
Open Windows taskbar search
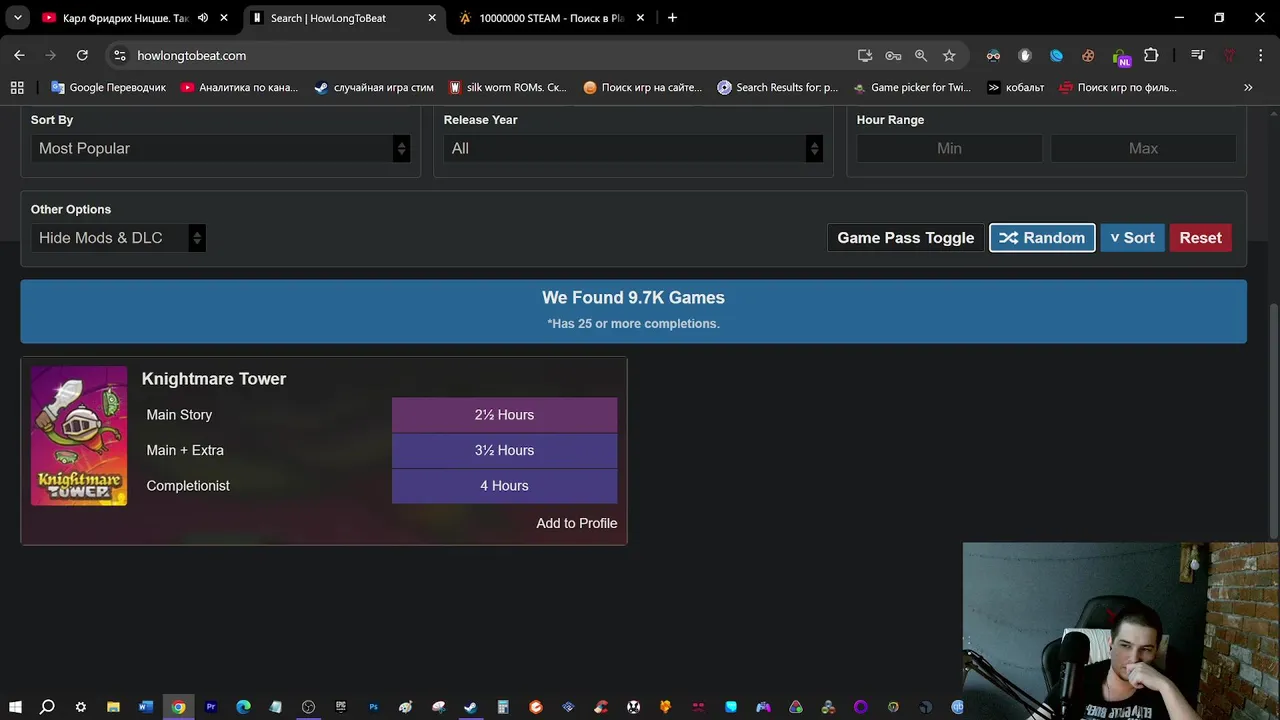click(47, 707)
